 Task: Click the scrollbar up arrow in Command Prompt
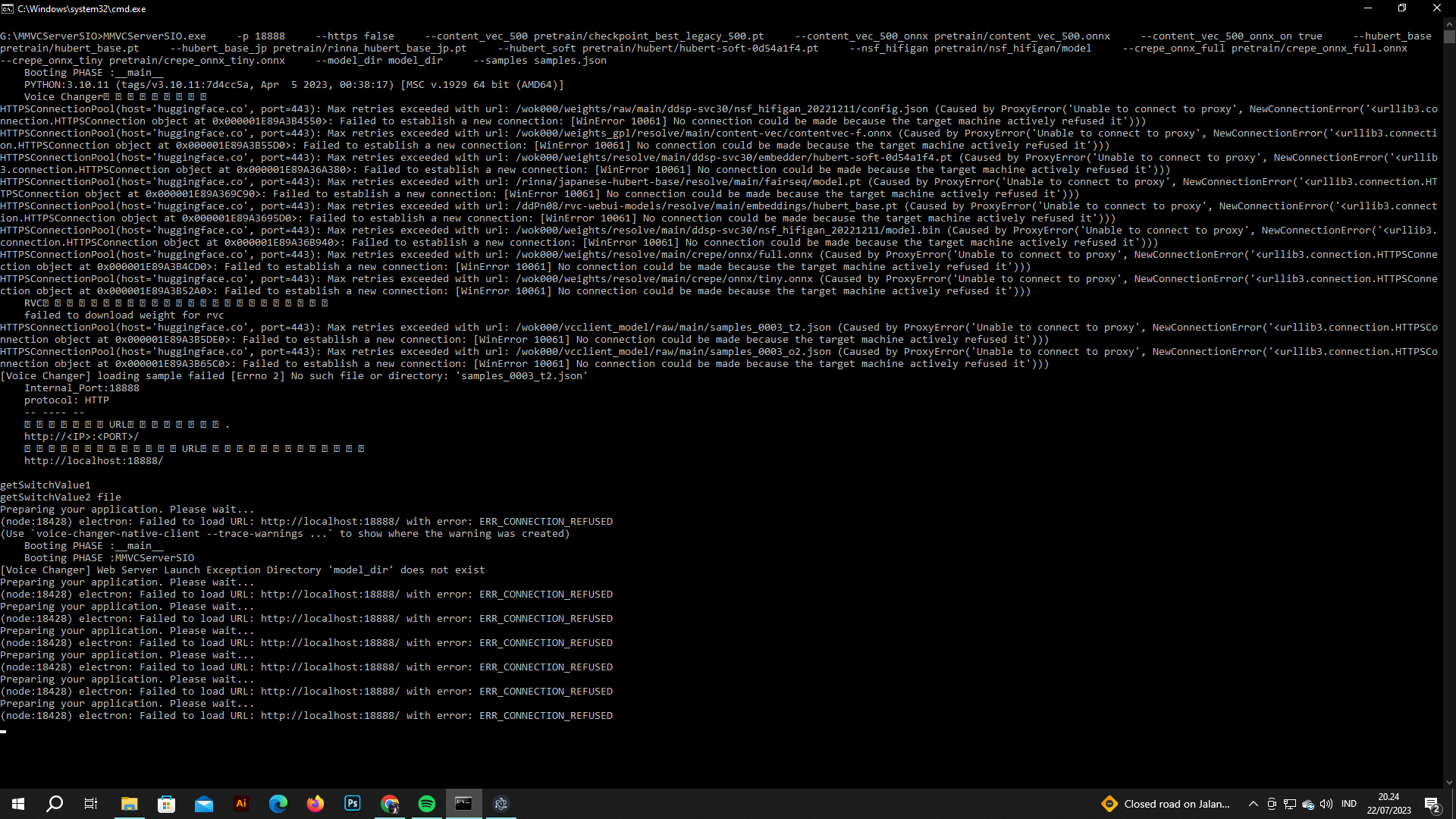[x=1449, y=24]
